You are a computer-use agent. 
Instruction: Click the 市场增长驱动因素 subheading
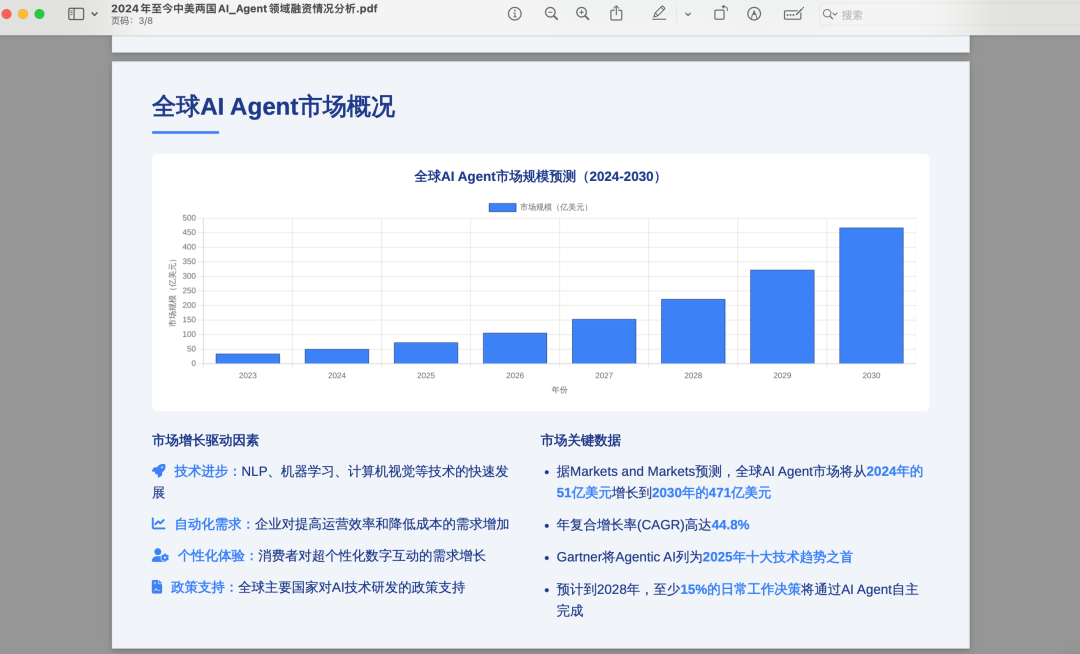point(205,441)
